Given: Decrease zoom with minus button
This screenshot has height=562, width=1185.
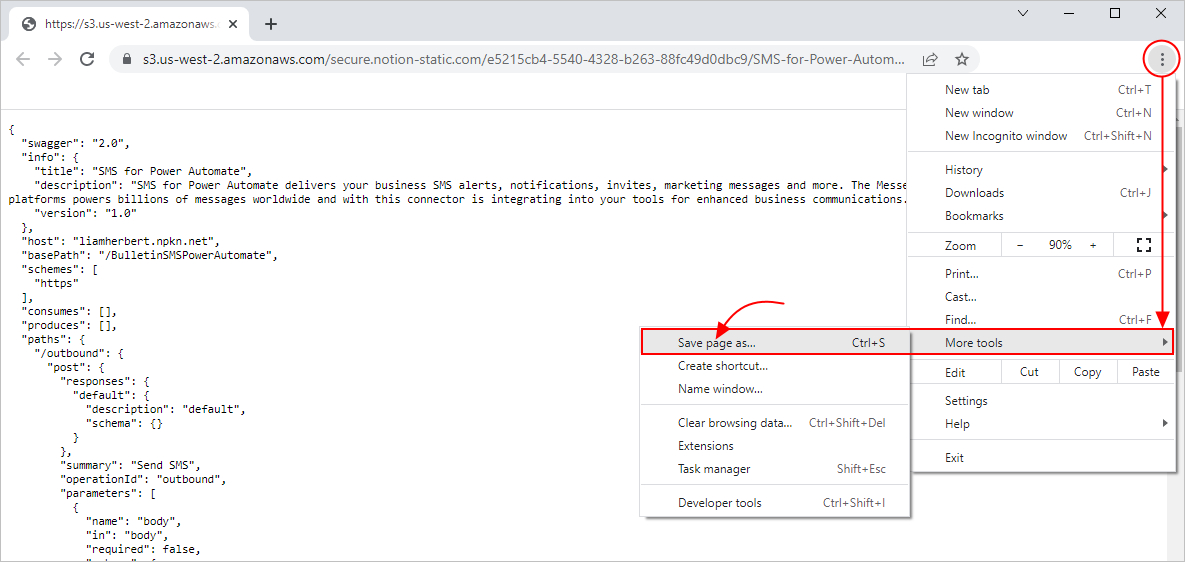Looking at the screenshot, I should point(1020,245).
